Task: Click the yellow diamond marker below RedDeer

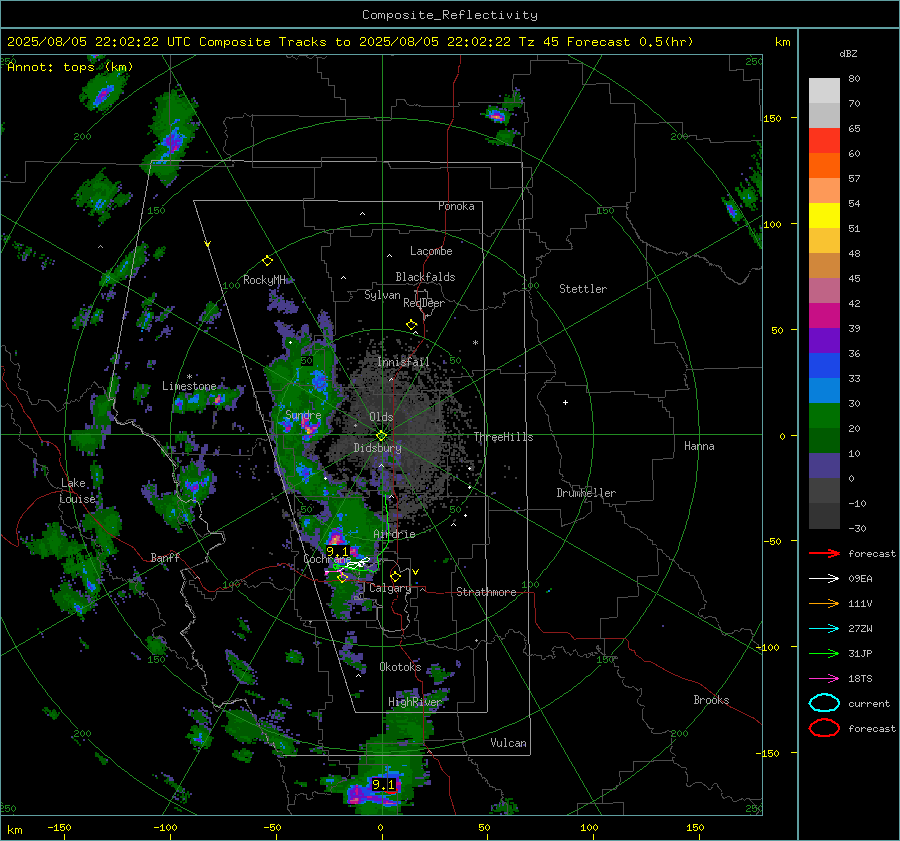Action: [x=411, y=325]
